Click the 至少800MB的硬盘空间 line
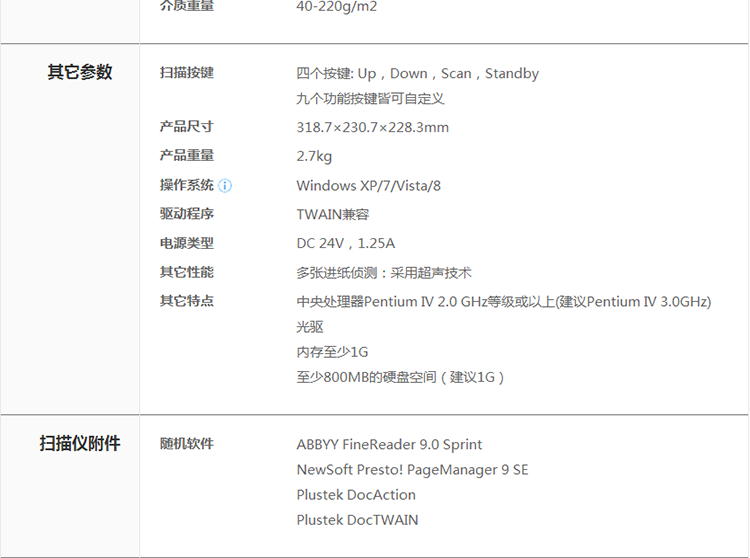Image resolution: width=750 pixels, height=558 pixels. point(400,377)
